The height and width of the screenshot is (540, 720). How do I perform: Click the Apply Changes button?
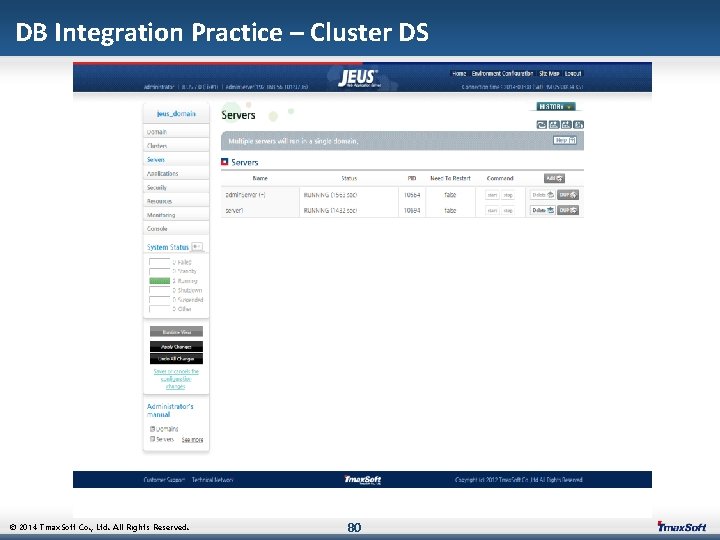[176, 347]
